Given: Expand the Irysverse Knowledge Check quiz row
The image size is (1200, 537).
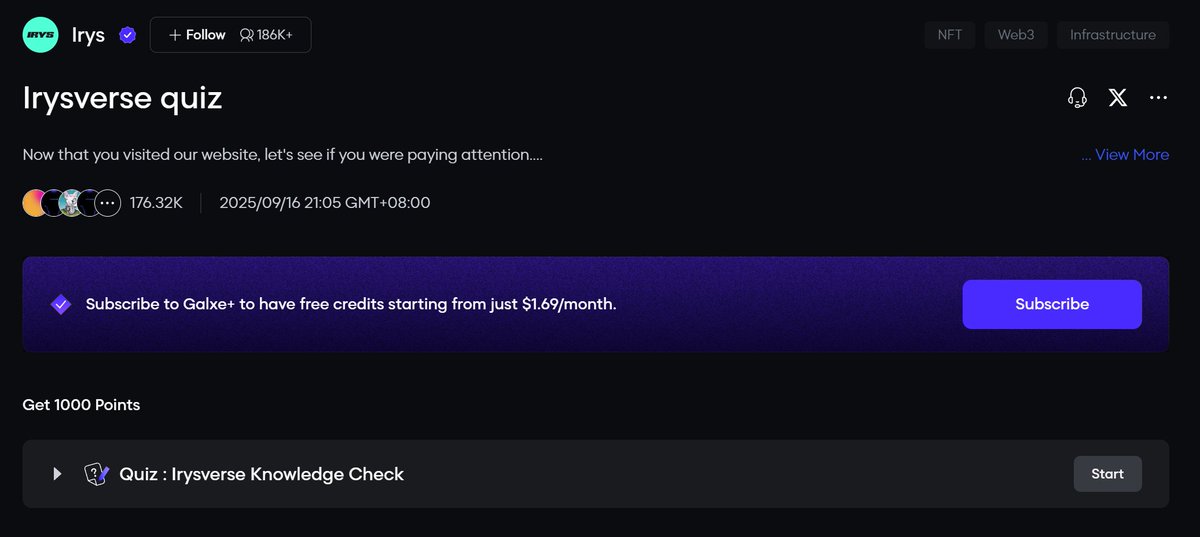Looking at the screenshot, I should coord(58,474).
